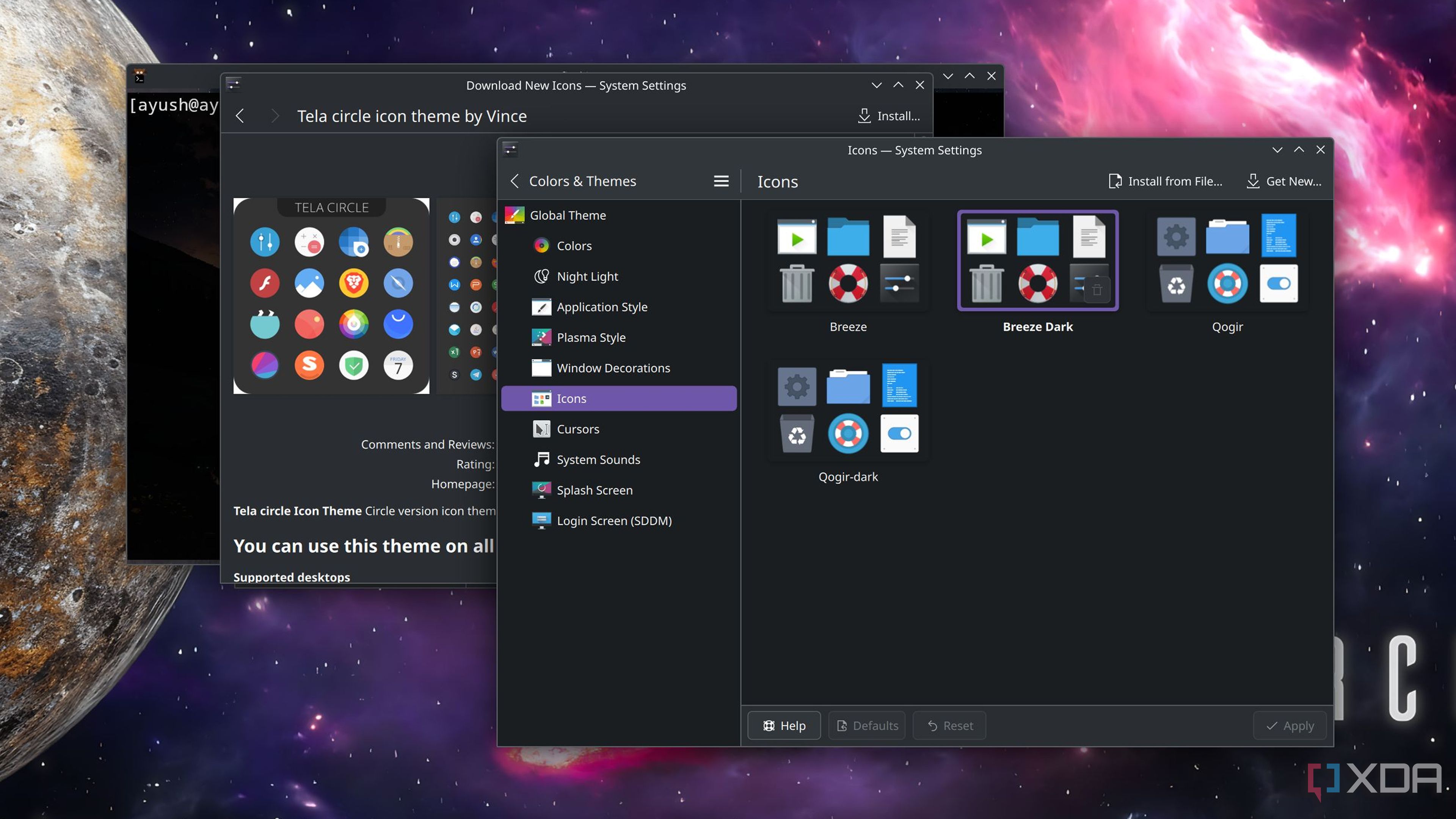Maximize the Download New Icons window
Viewport: 1456px width, 819px height.
pyautogui.click(x=898, y=85)
